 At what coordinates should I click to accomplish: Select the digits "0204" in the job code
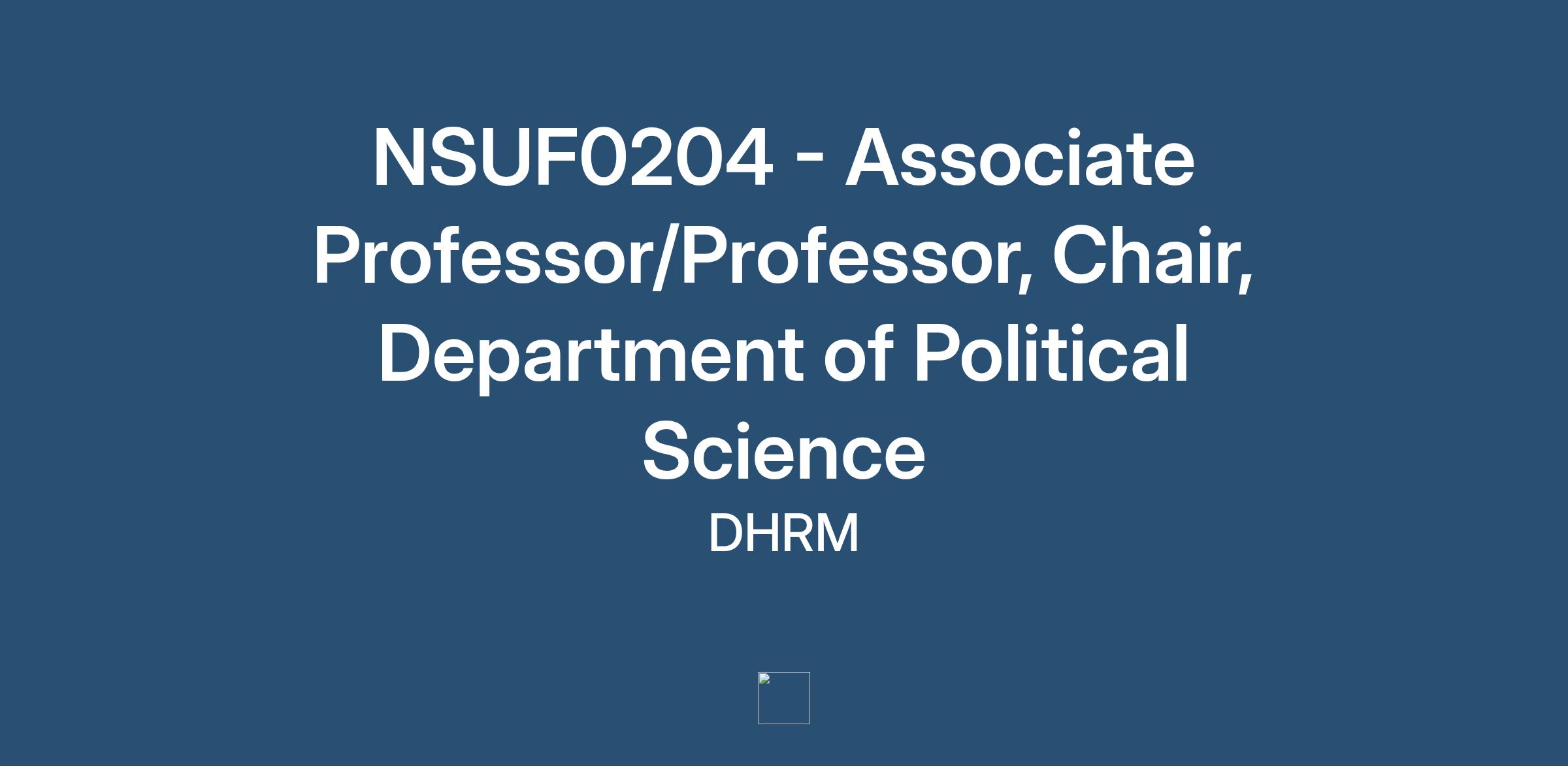(x=675, y=158)
